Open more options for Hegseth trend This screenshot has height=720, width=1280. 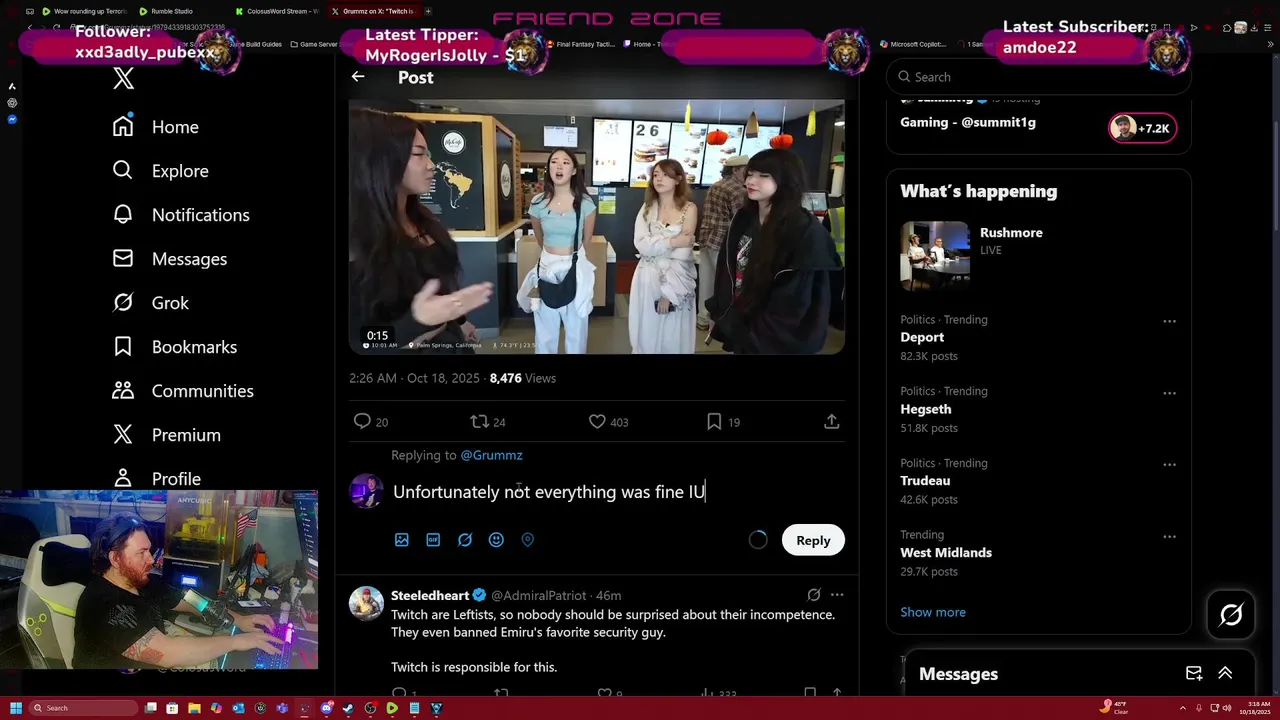(x=1169, y=393)
